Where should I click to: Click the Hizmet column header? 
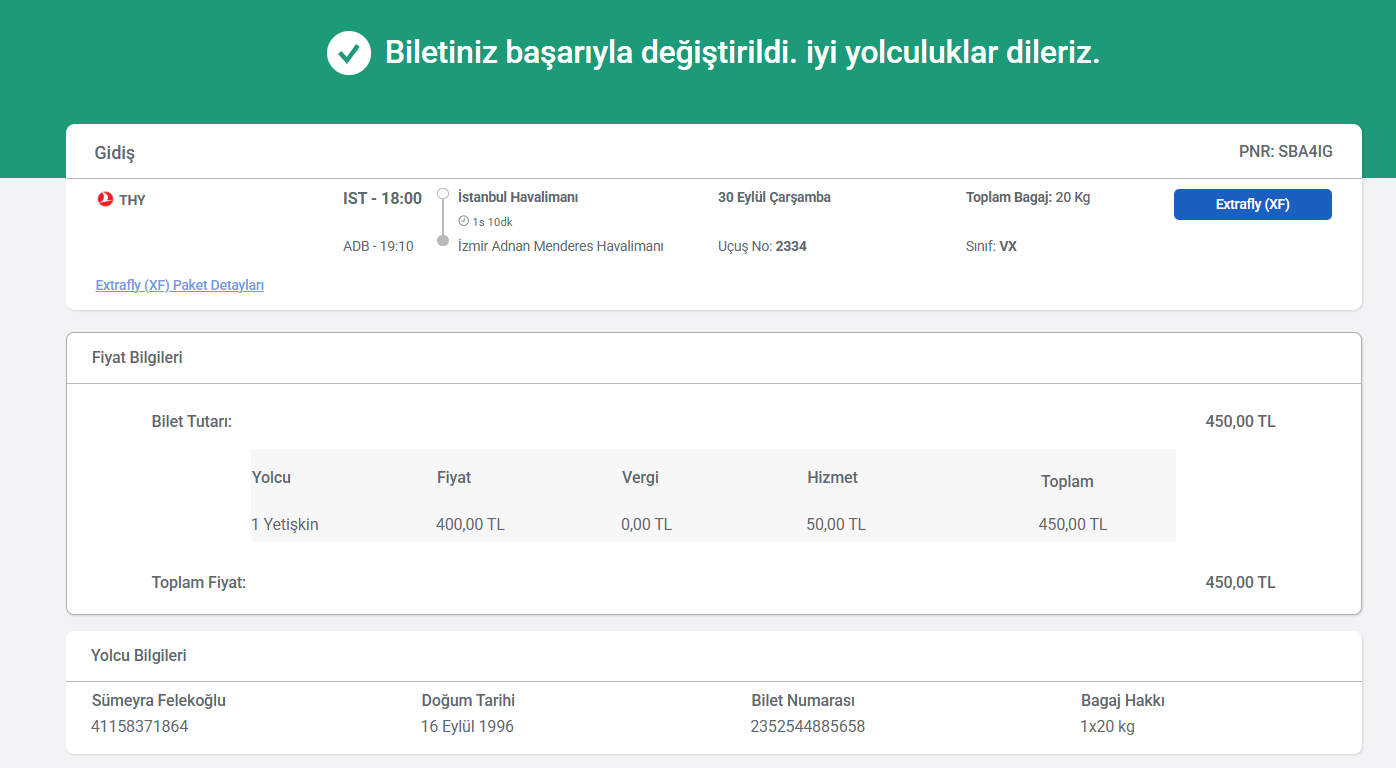coord(832,477)
